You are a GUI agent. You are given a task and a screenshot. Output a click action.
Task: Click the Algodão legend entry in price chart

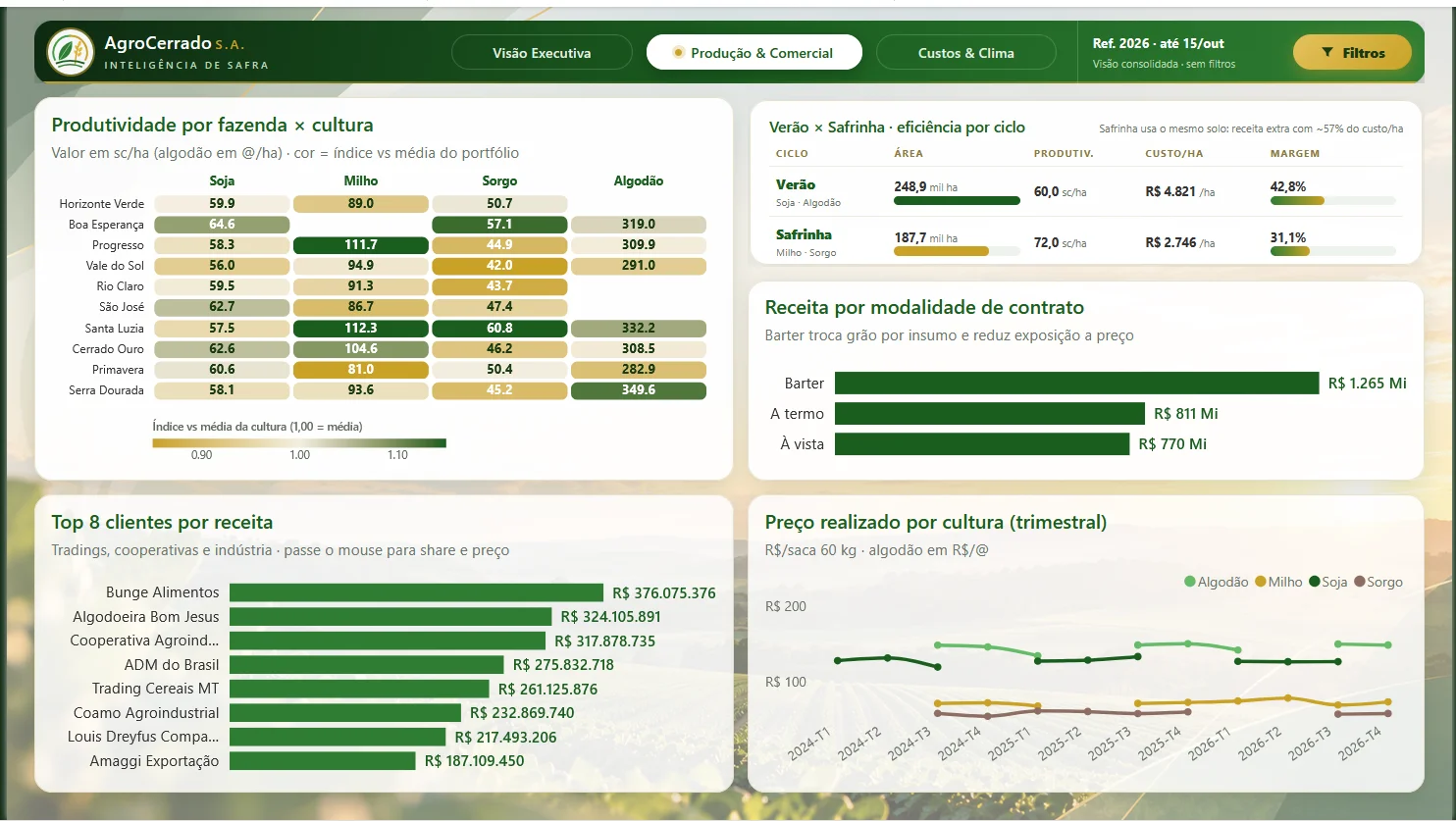point(1217,582)
